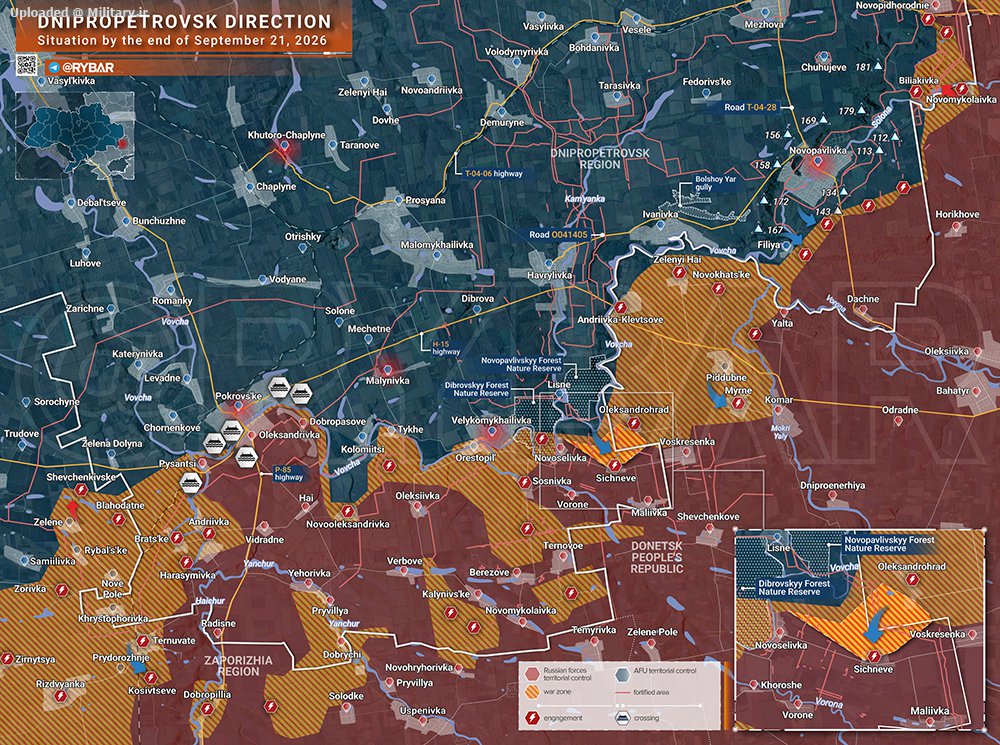Click the red advance arrow above Zelene
The image size is (1000, 745).
coord(73,507)
